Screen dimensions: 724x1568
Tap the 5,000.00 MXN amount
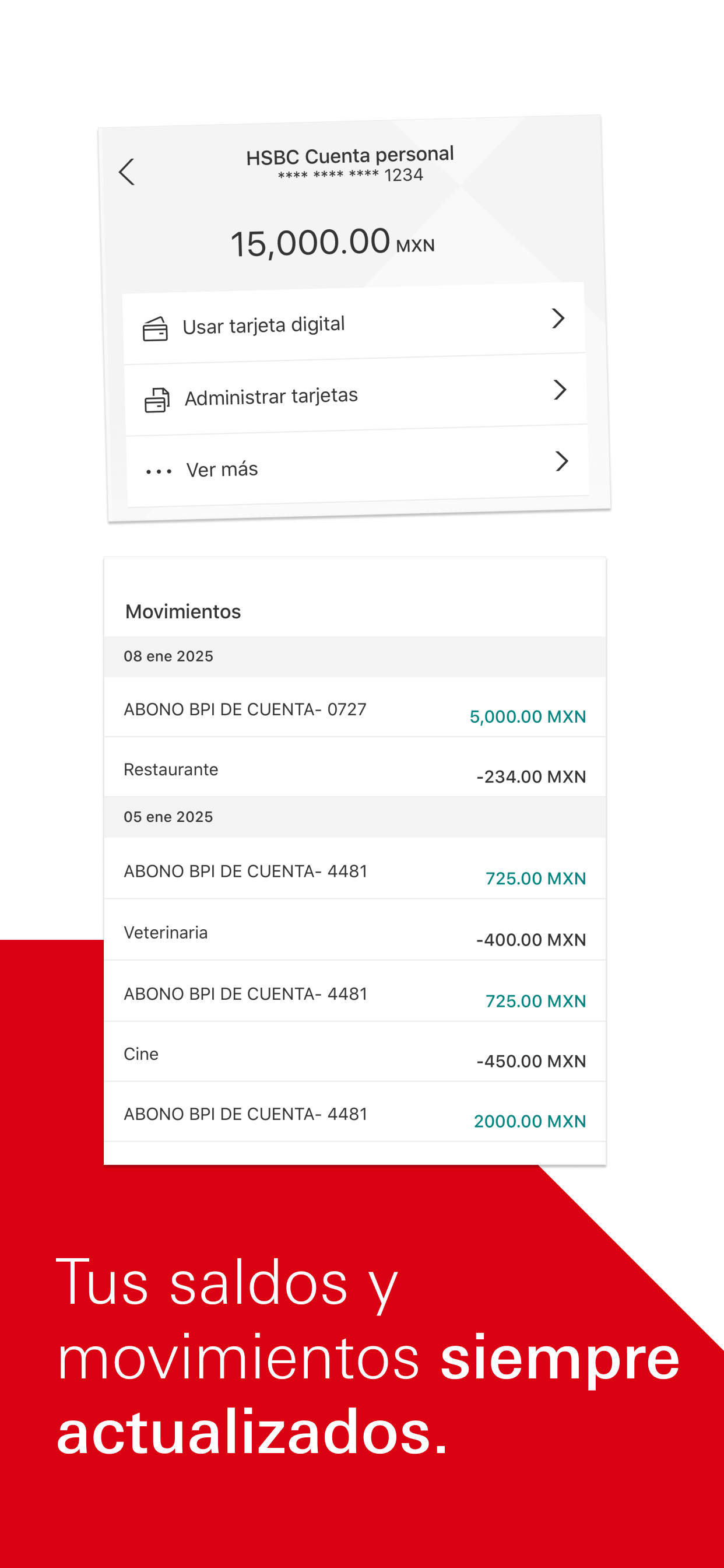click(528, 716)
